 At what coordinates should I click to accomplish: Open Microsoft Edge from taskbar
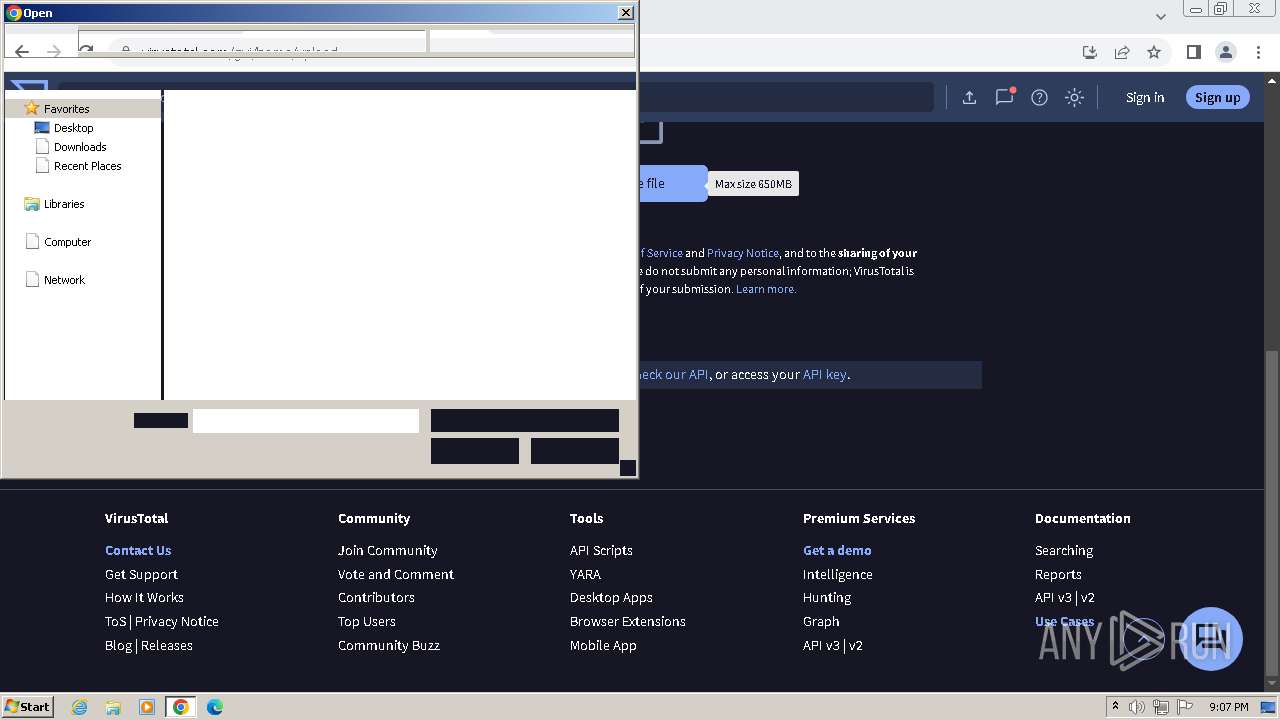(214, 707)
